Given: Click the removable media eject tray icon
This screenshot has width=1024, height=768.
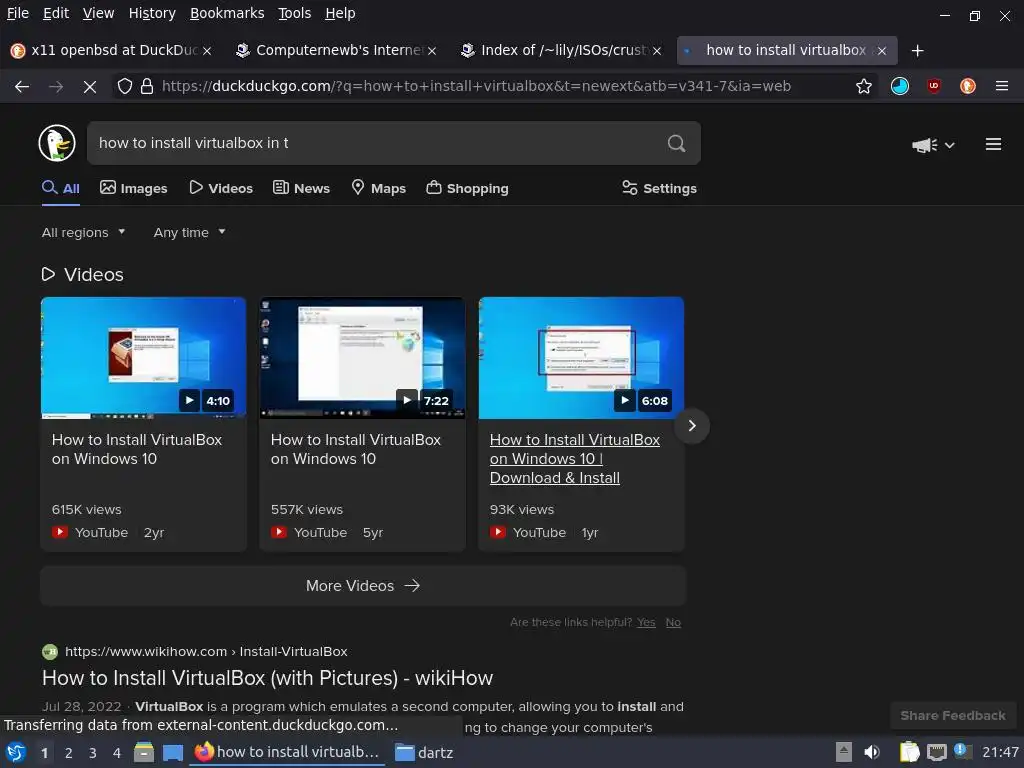Looking at the screenshot, I should click(843, 752).
